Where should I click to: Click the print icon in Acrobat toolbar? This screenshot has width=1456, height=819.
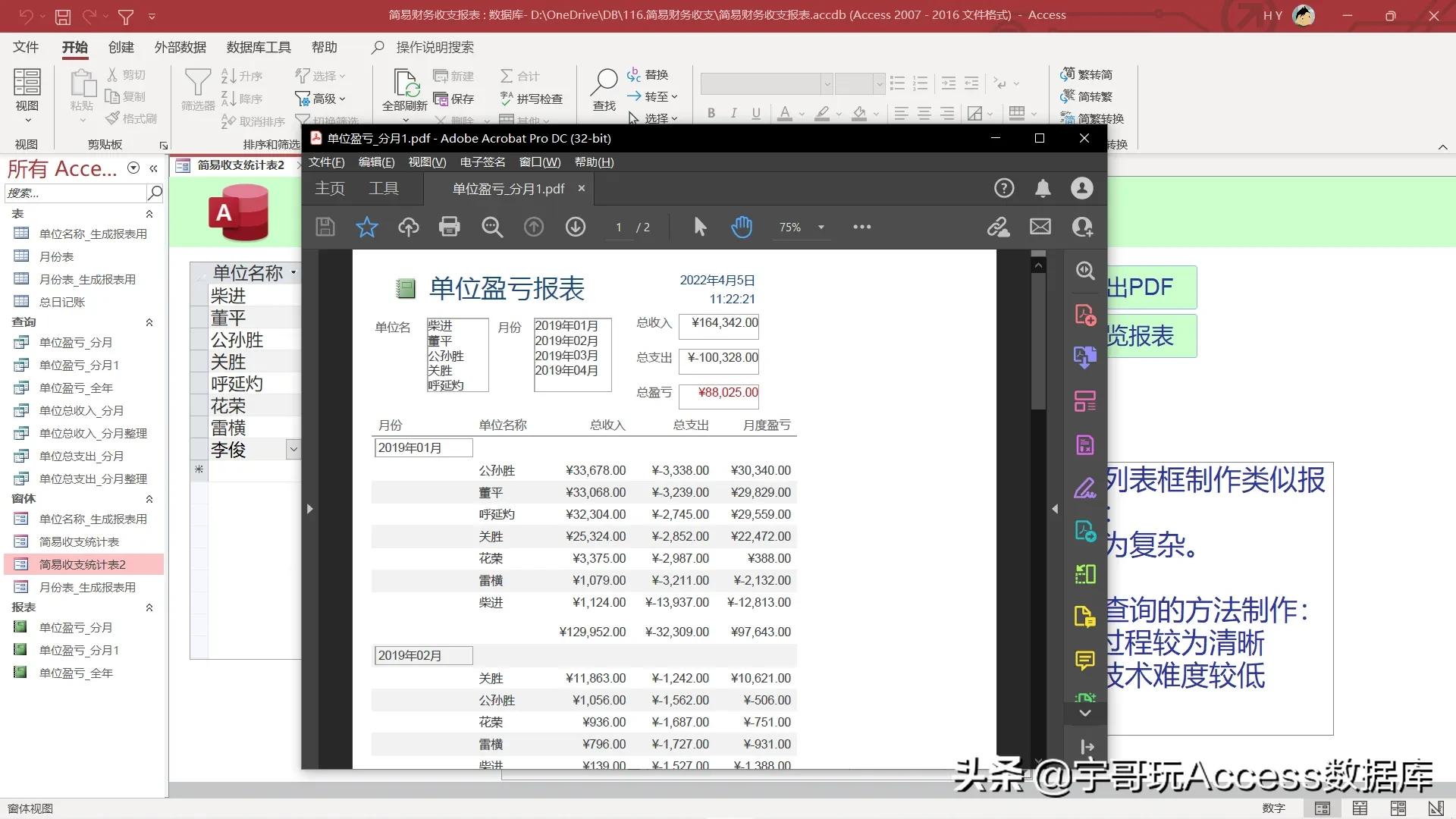pyautogui.click(x=450, y=227)
